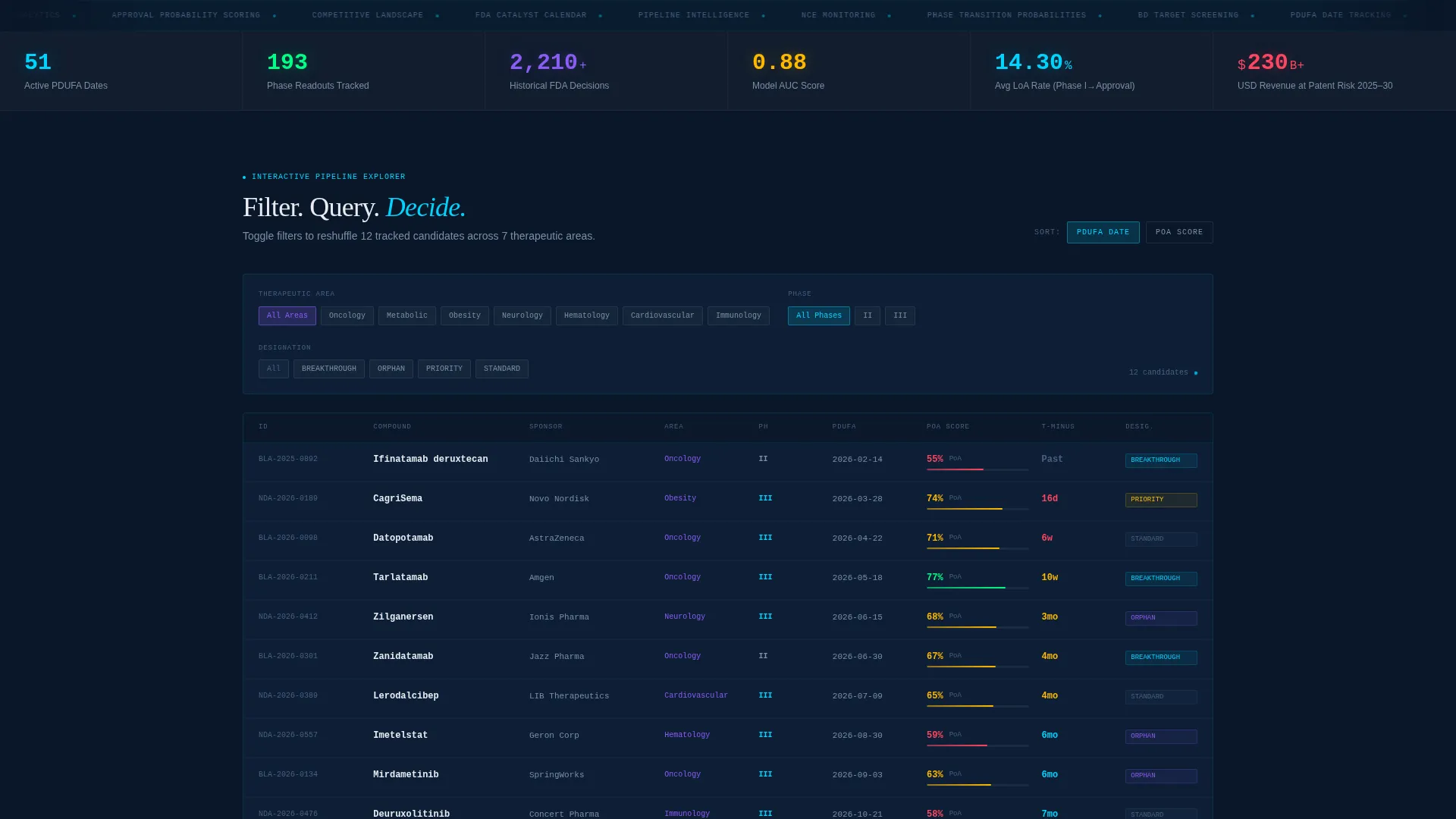
Task: Filter by Metabolic therapeutic area
Action: [x=406, y=315]
